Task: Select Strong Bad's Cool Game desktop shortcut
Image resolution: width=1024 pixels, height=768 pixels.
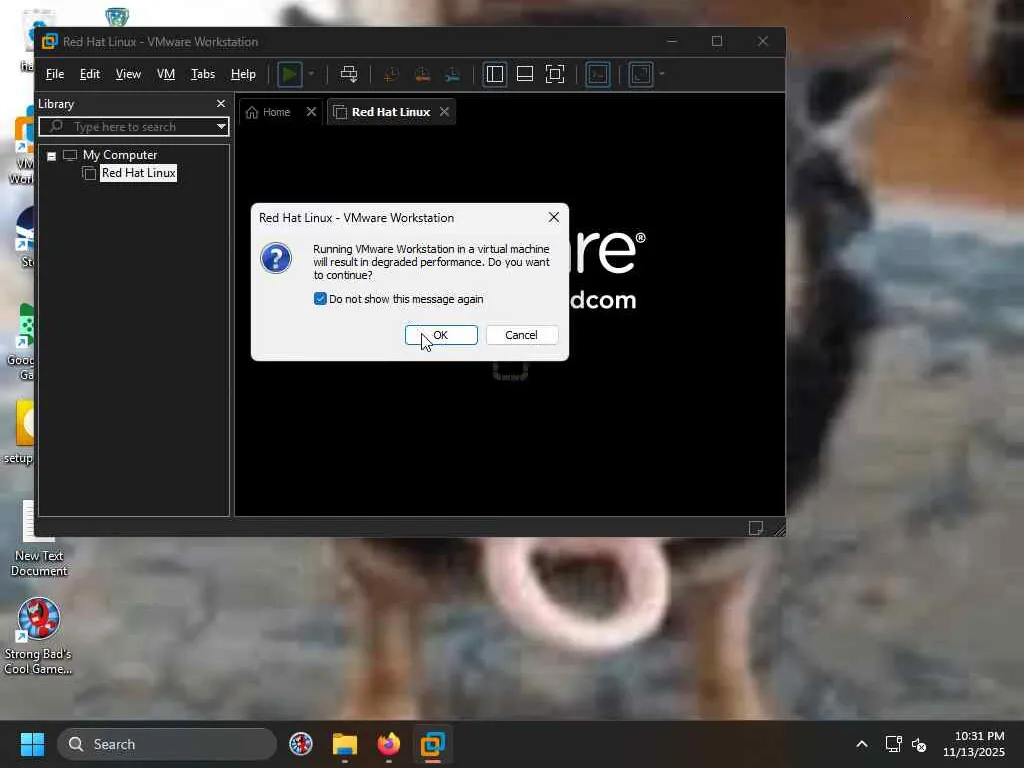Action: click(38, 637)
